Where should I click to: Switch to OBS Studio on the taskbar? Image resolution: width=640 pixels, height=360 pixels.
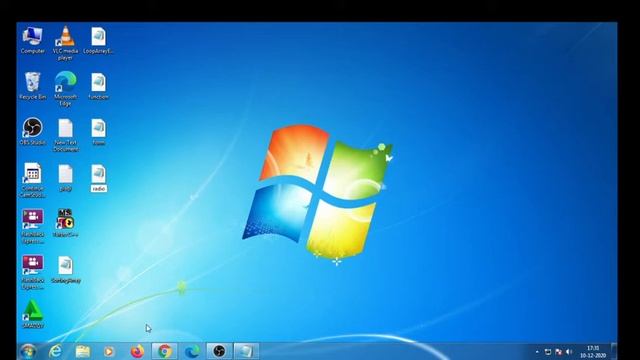pos(219,351)
